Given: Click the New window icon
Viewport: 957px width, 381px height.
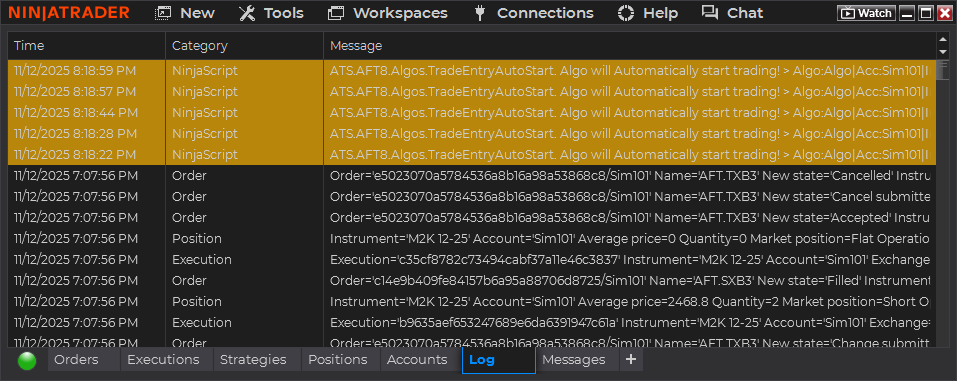Looking at the screenshot, I should (x=163, y=13).
